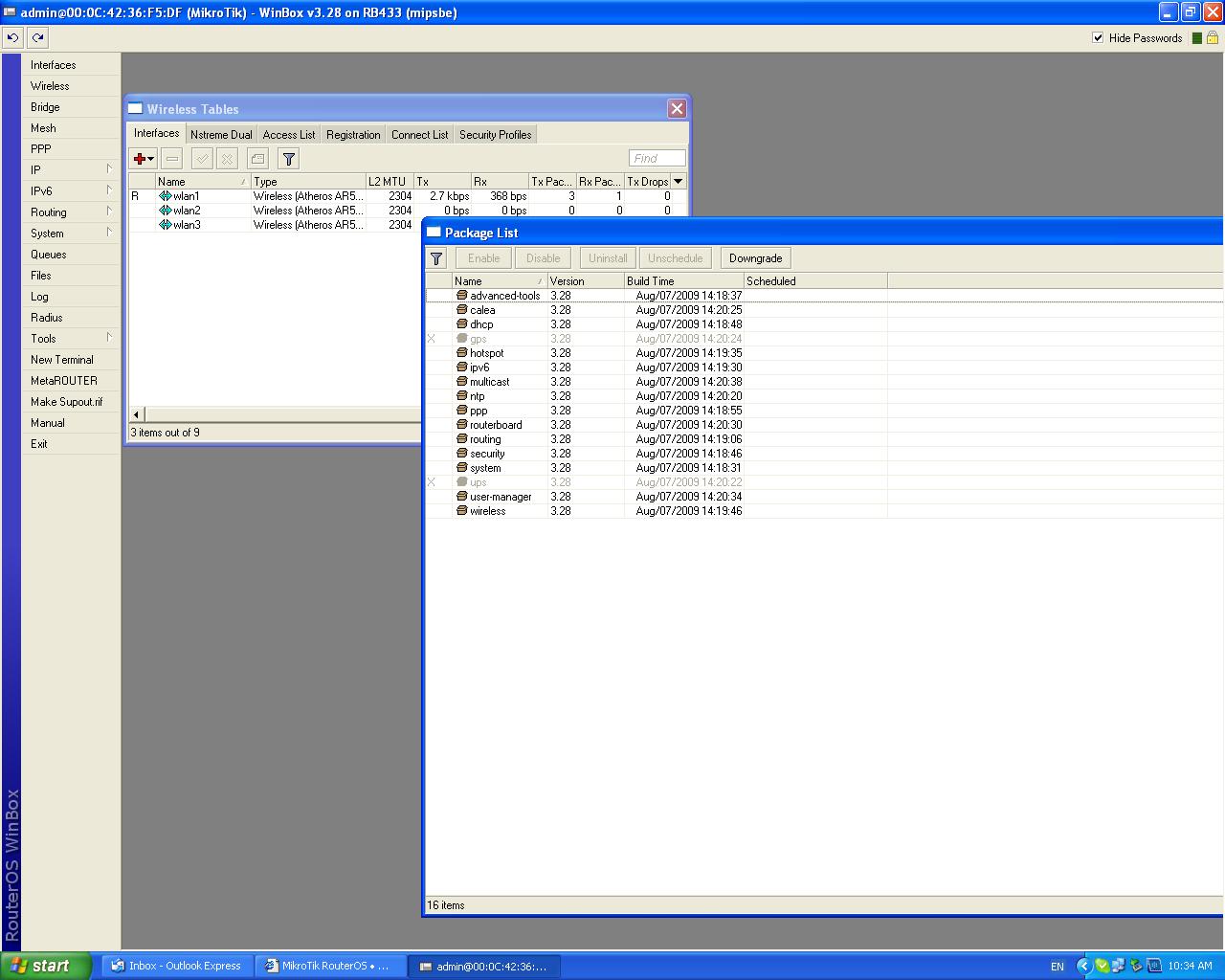Click the left scroll arrow in Wireless Tables
The width and height of the screenshot is (1225, 980).
click(137, 414)
